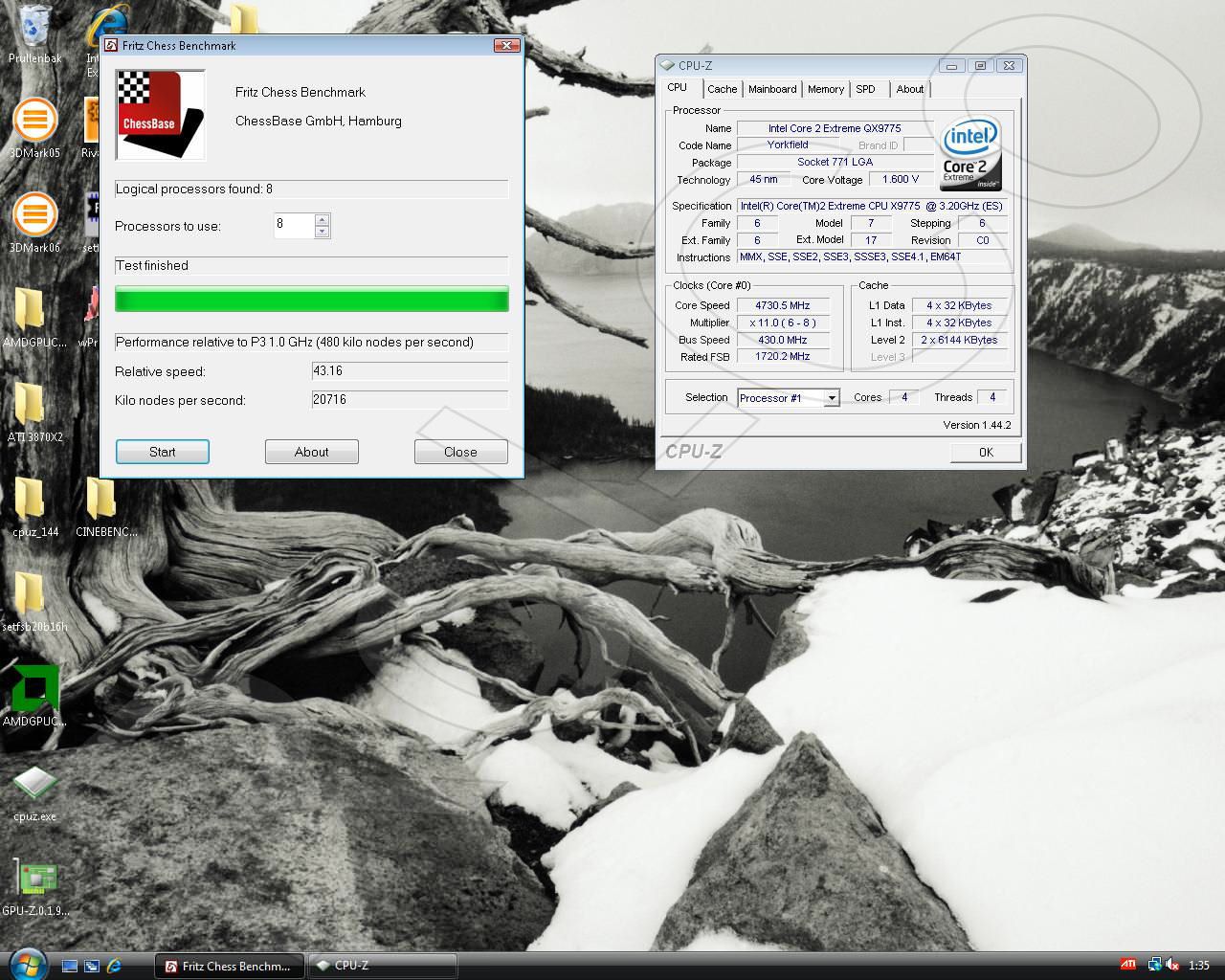Click the Bus Speed value 430.0 MHz

click(783, 340)
